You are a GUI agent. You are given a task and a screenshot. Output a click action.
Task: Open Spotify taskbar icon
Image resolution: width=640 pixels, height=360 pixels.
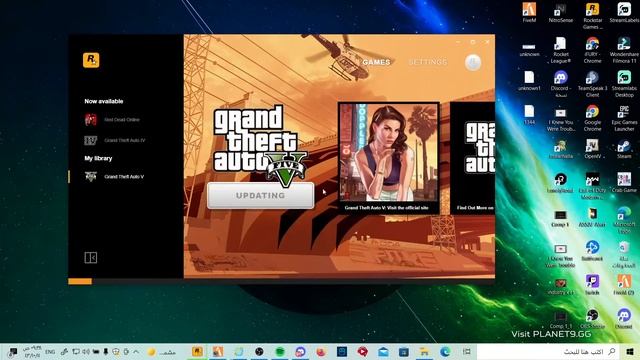point(280,351)
